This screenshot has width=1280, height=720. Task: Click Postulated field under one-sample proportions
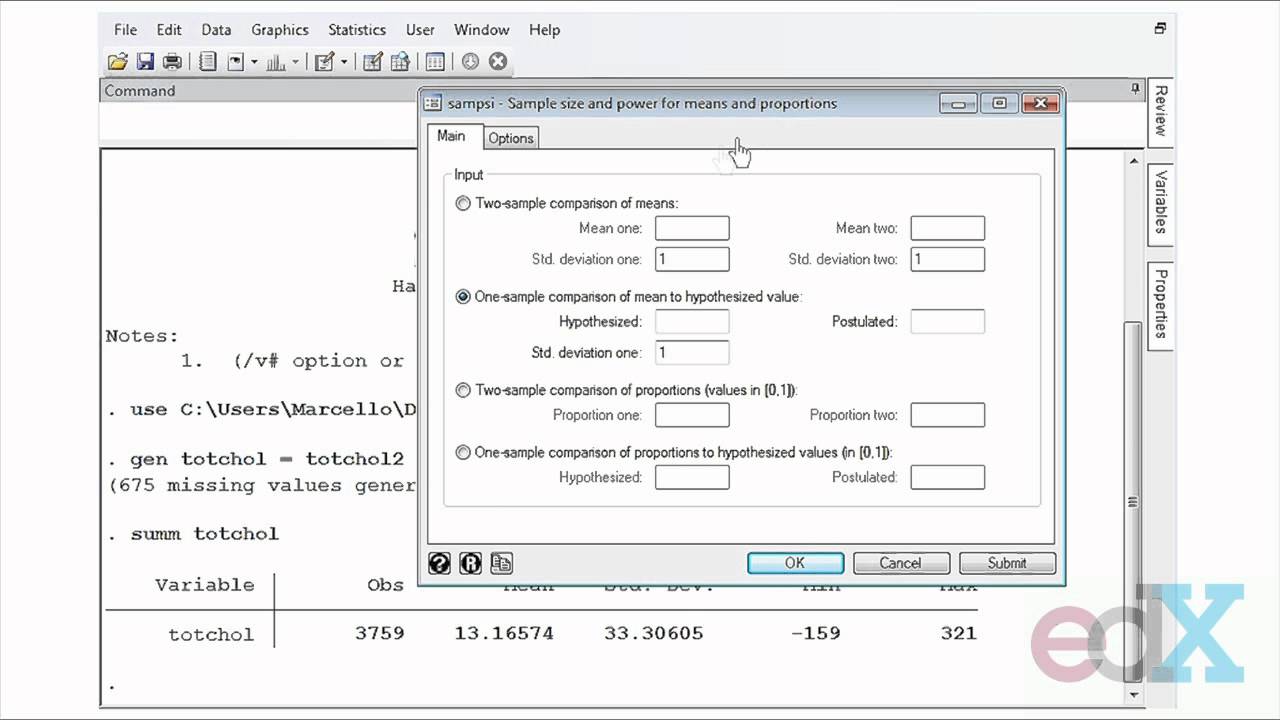click(x=948, y=477)
